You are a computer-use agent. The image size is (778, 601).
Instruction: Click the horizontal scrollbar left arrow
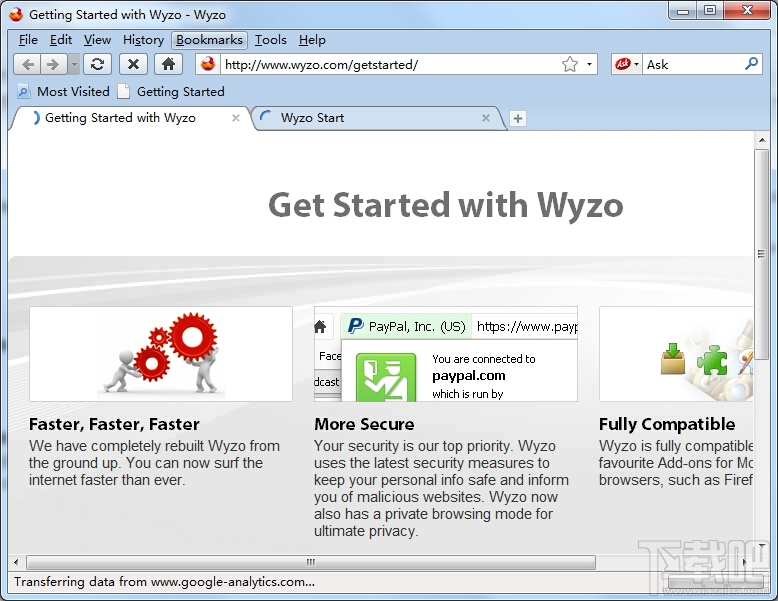click(16, 562)
